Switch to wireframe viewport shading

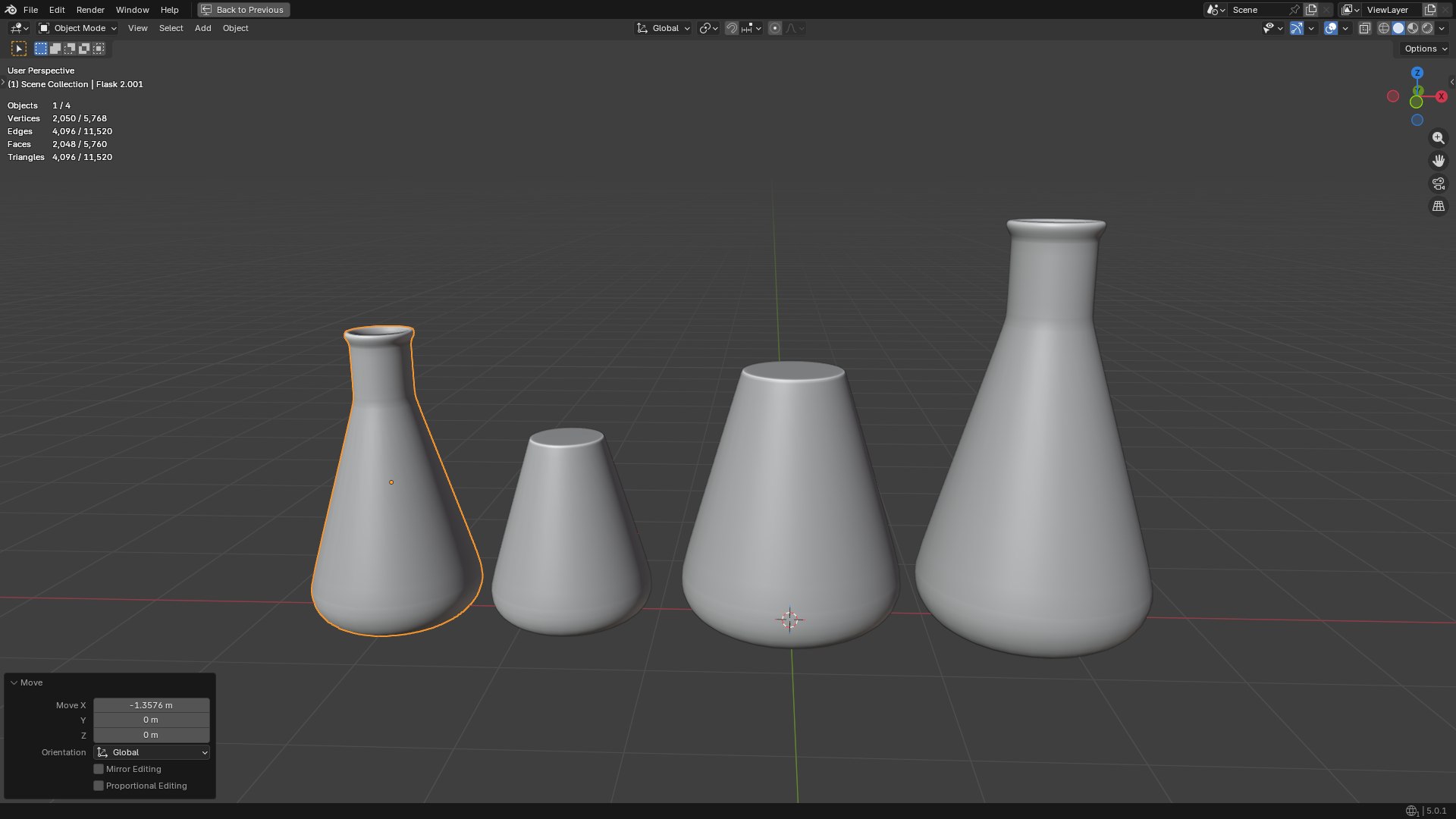point(1384,28)
